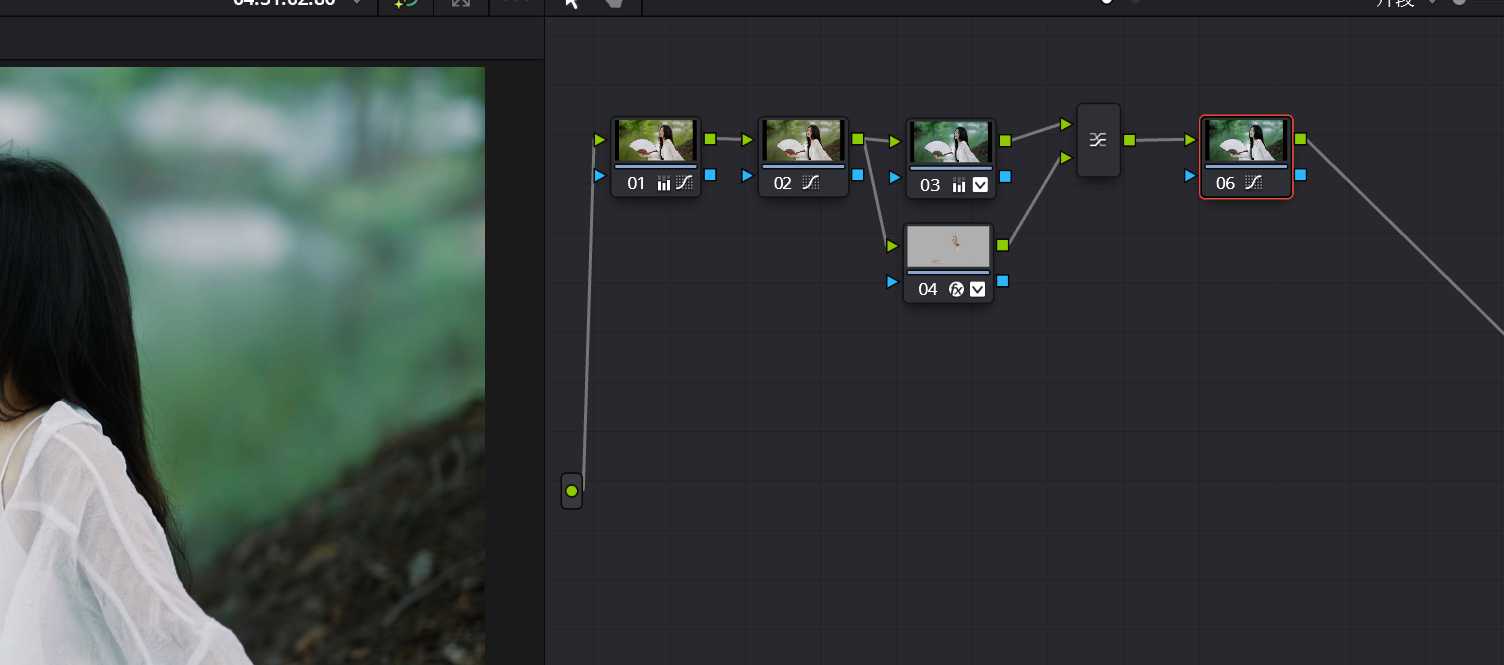The height and width of the screenshot is (665, 1504).
Task: Click the fx badge on node 04
Action: click(956, 289)
